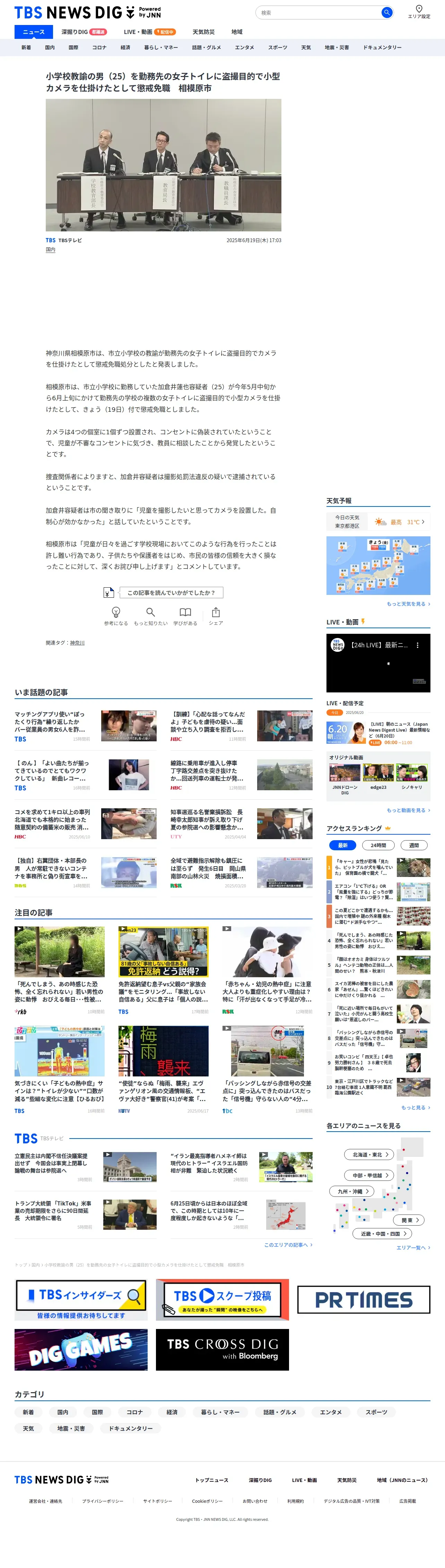
Task: Open the マッチングアプリ使い article headline
Action: 51,721
